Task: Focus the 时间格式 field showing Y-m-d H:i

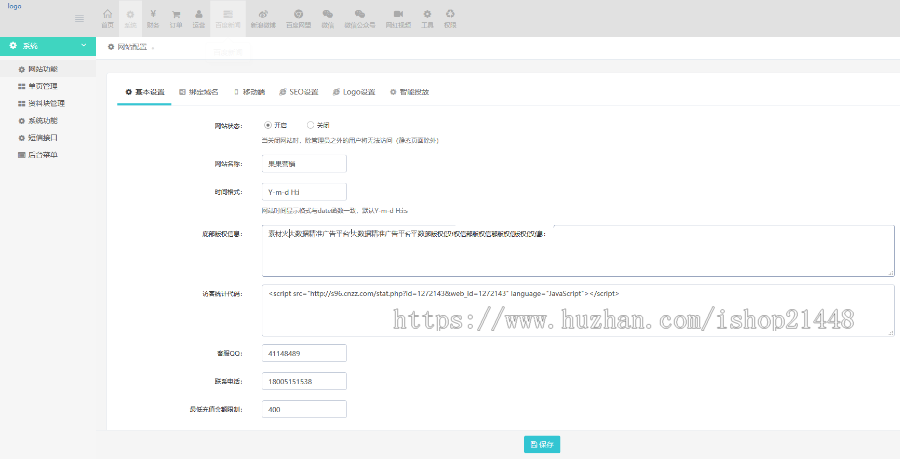Action: point(304,192)
